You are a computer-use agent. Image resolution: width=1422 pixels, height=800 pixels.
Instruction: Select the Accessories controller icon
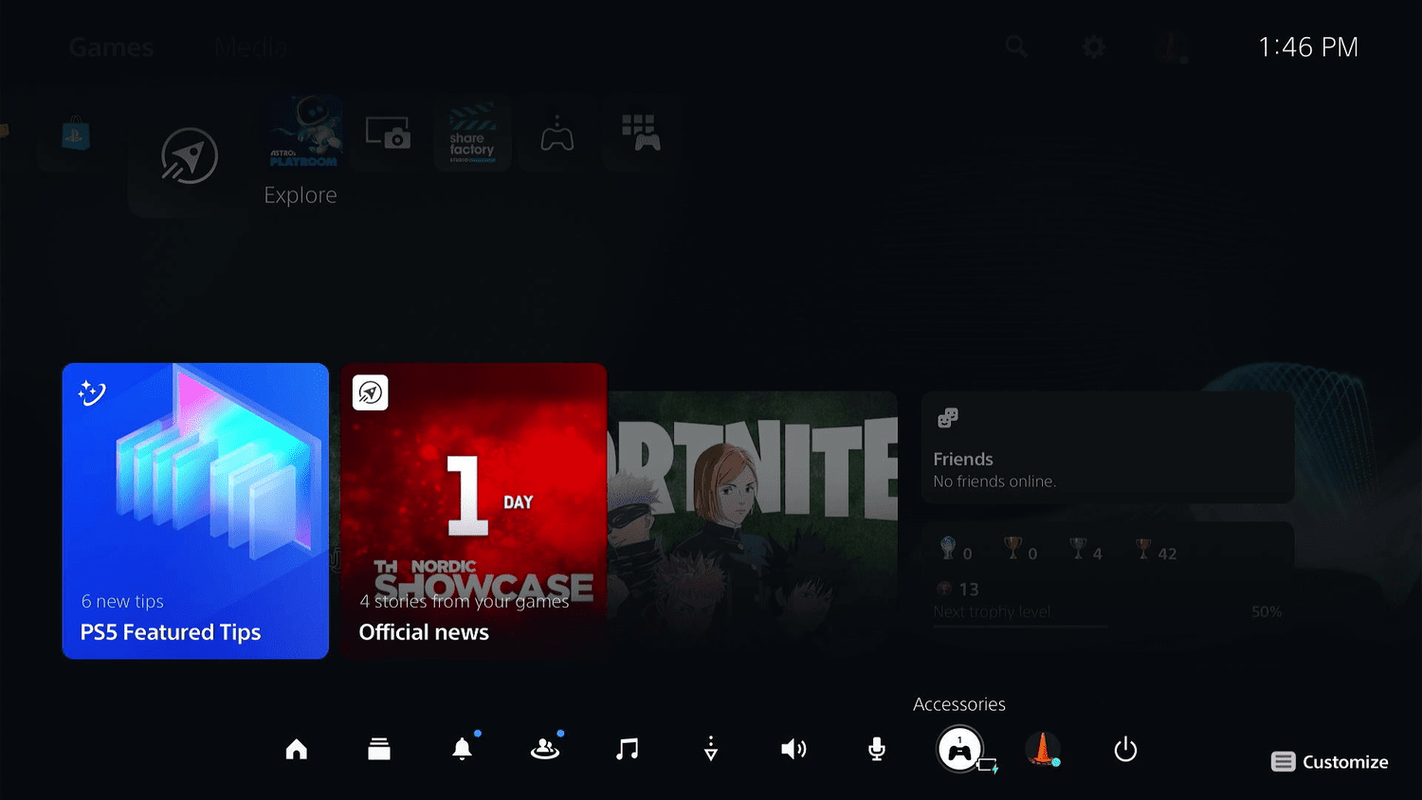point(959,749)
